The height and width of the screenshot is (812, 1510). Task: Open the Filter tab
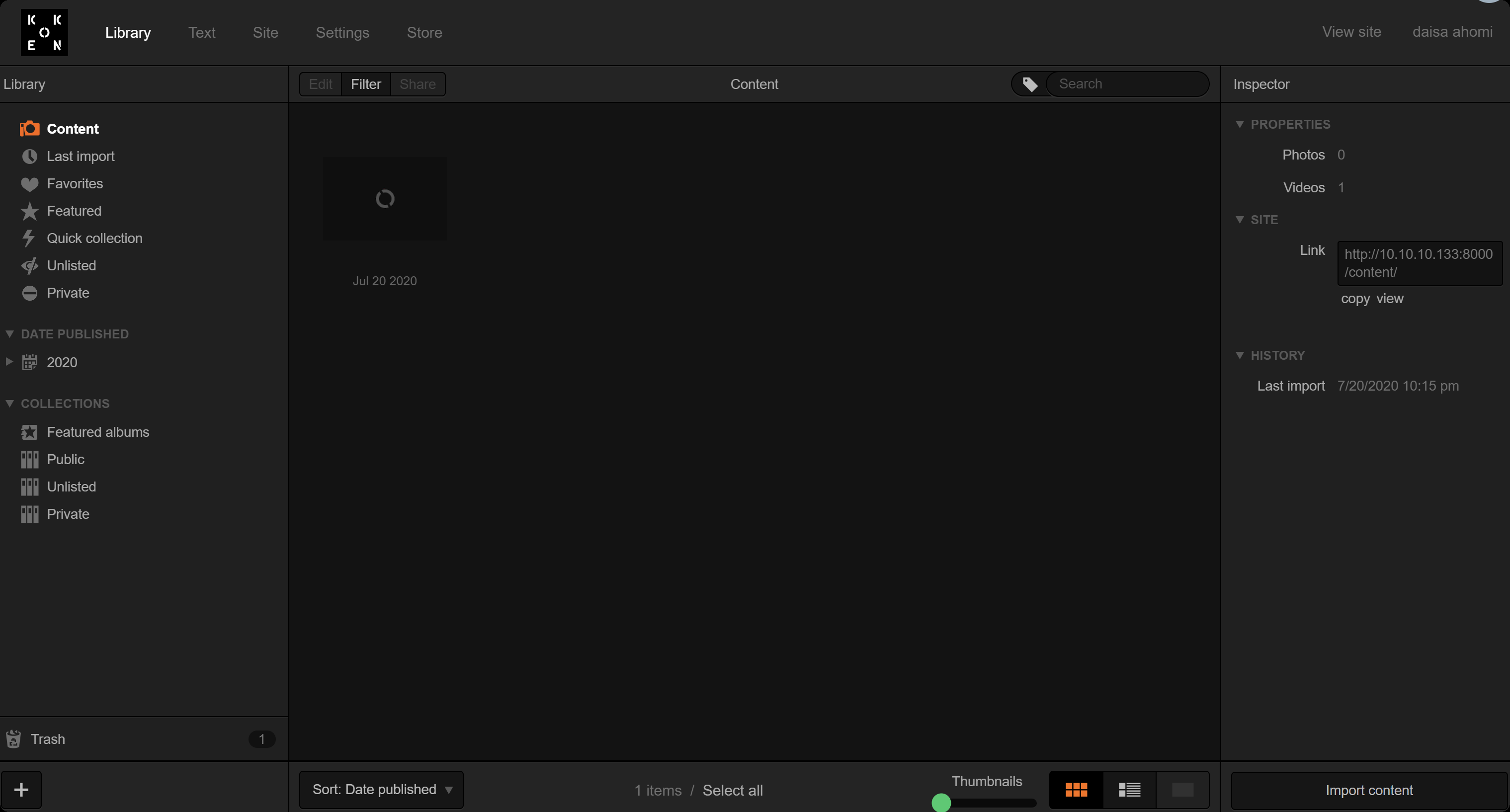(366, 84)
